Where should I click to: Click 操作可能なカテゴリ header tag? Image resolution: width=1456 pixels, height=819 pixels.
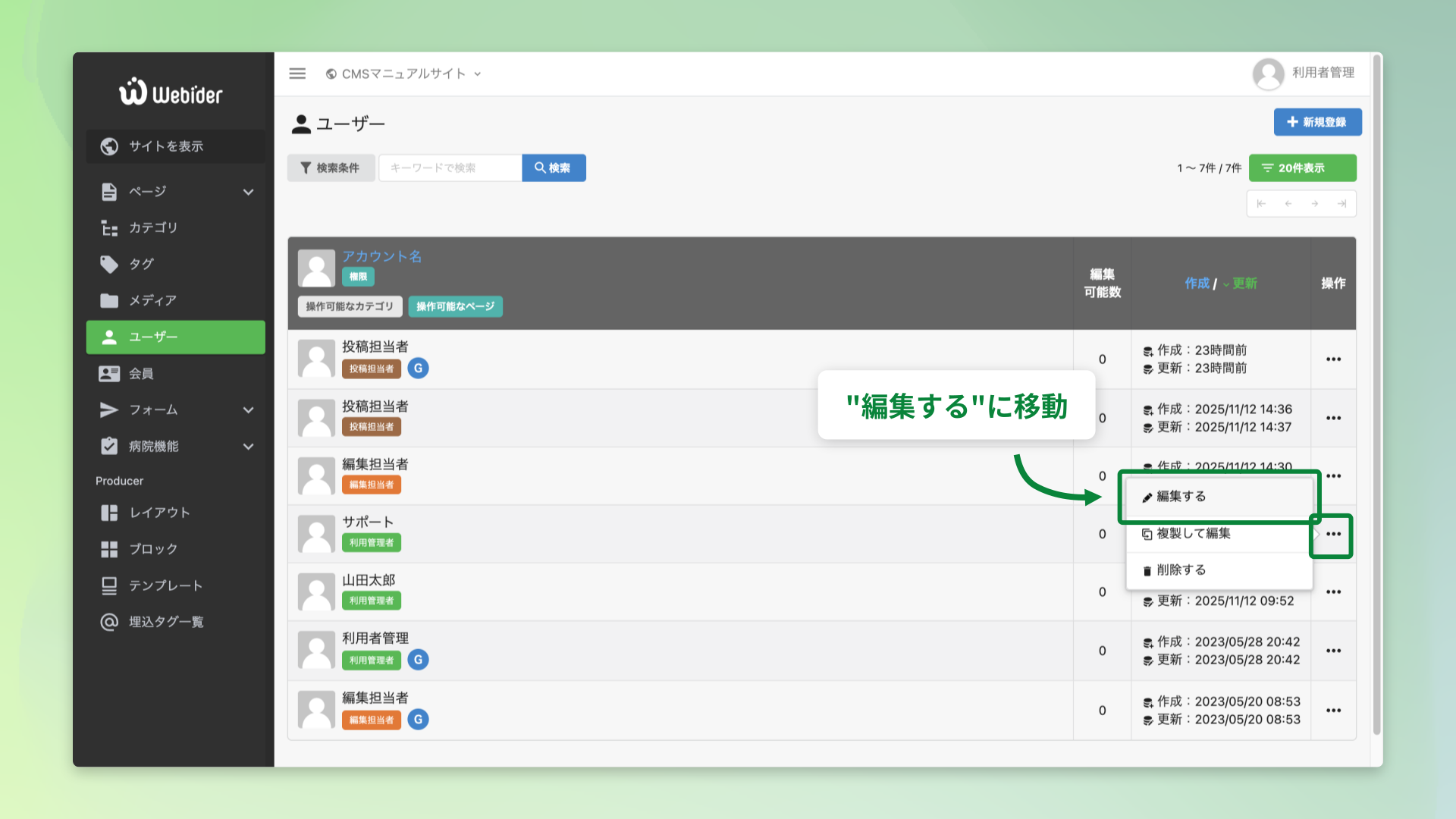(350, 306)
